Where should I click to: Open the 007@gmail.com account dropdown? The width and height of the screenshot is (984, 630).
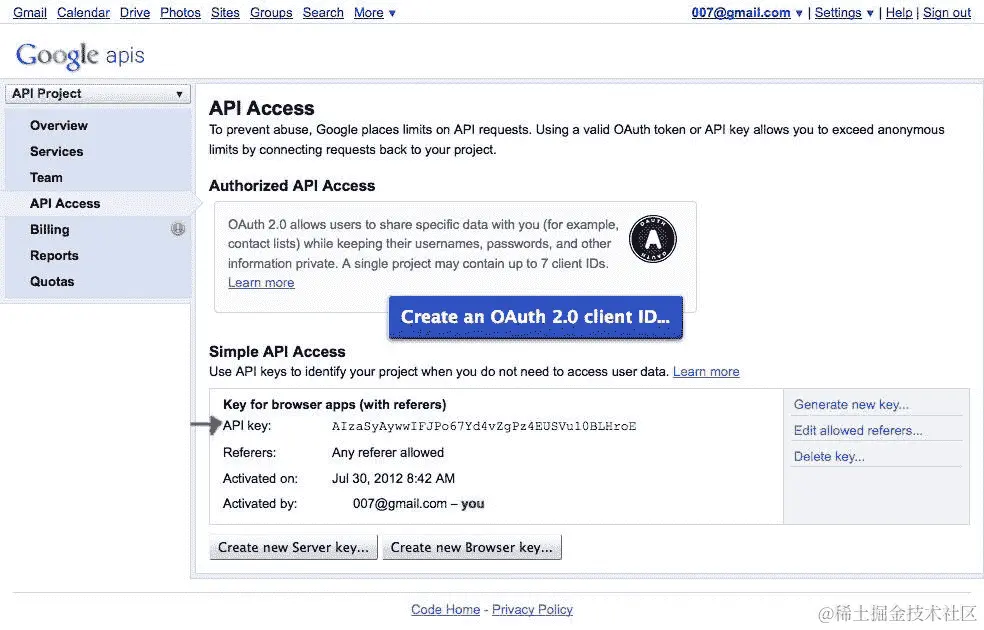tap(746, 13)
